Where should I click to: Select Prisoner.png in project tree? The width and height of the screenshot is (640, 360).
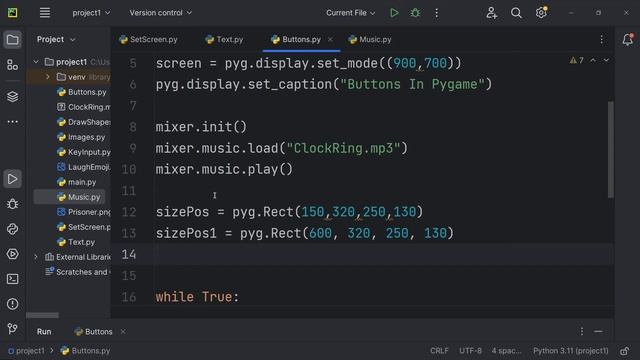coord(84,212)
